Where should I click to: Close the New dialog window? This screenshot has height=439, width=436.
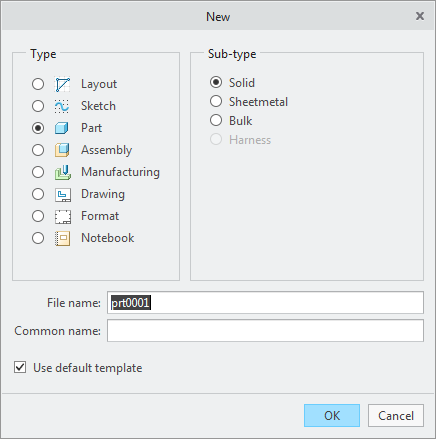tap(420, 16)
